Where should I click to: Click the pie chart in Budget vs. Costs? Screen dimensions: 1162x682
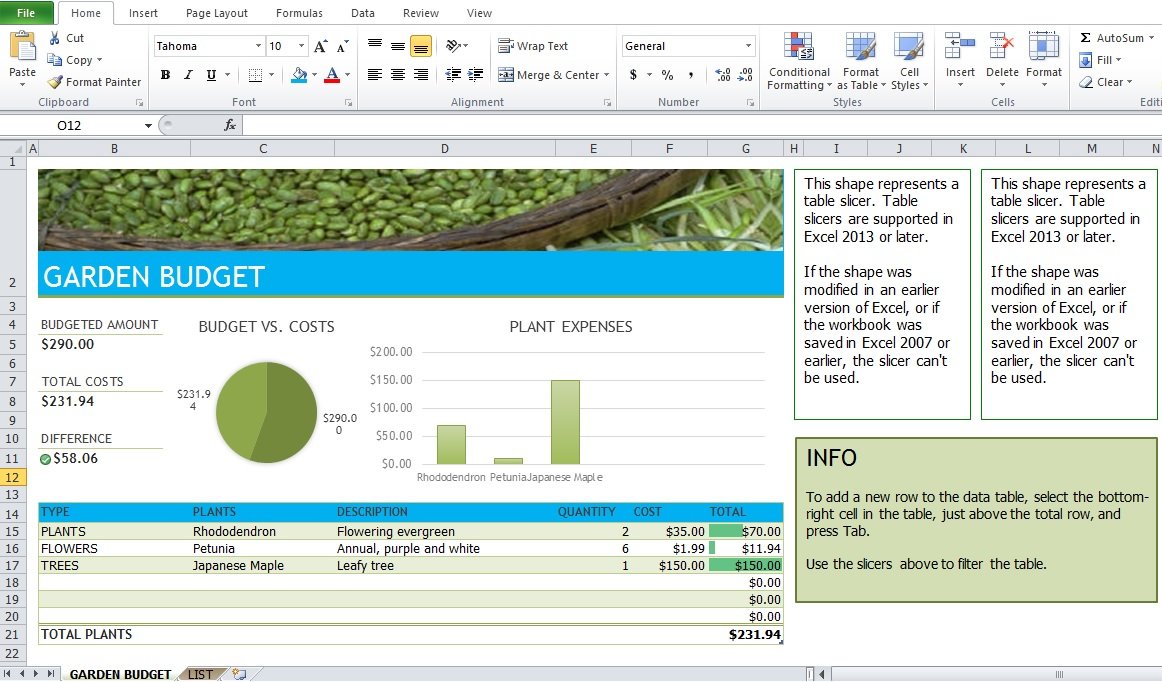tap(266, 412)
